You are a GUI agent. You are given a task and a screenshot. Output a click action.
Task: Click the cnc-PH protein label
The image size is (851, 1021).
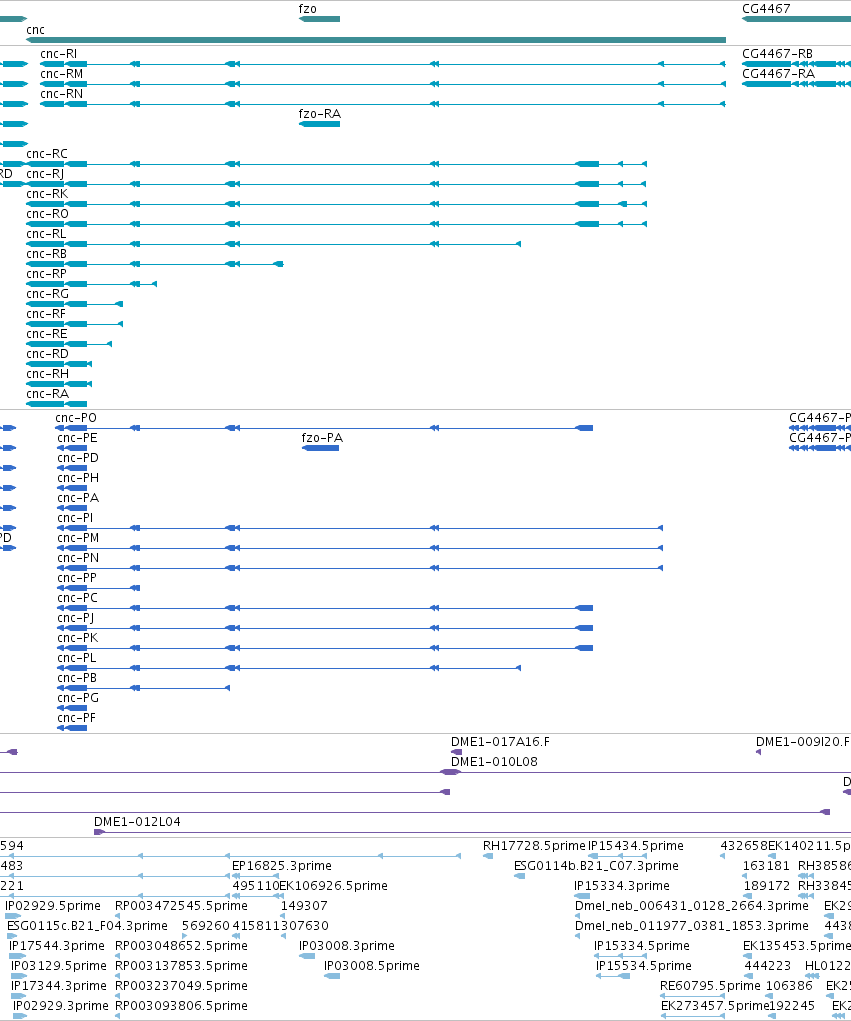[x=78, y=478]
